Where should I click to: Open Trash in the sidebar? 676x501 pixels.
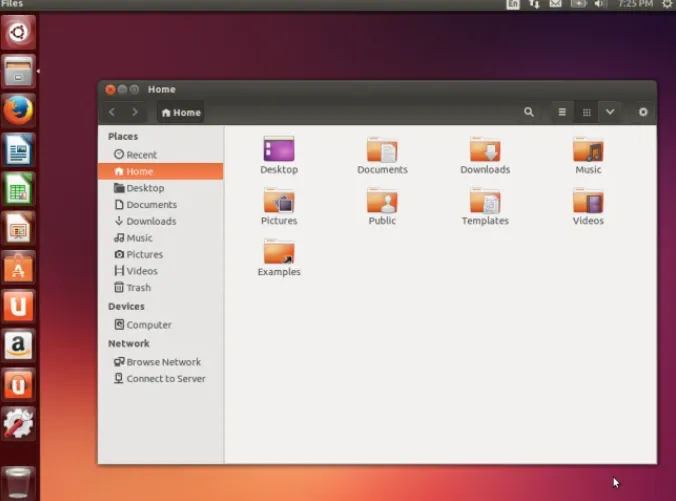point(138,288)
